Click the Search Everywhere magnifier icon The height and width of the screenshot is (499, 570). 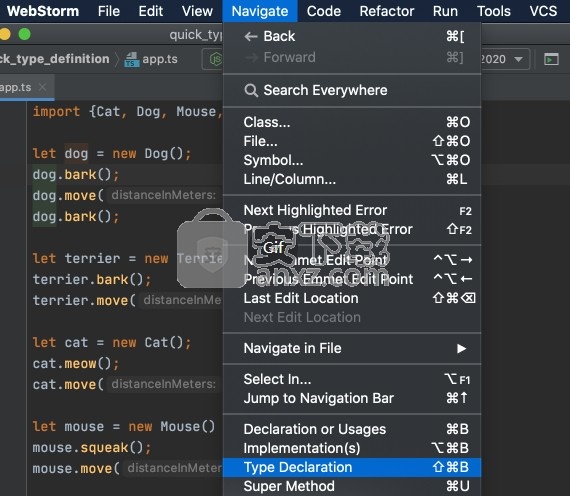251,90
